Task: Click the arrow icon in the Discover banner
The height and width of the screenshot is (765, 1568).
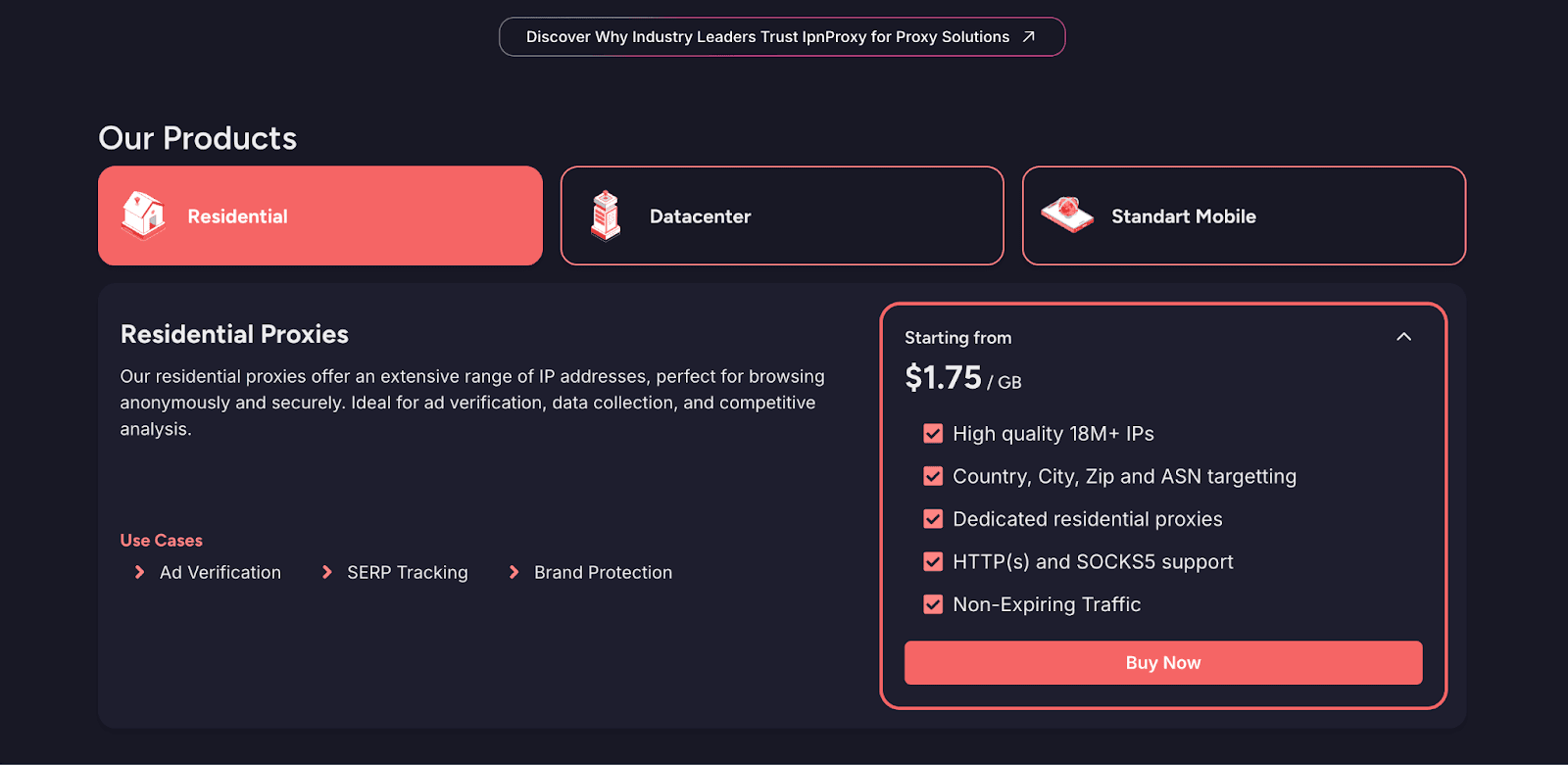Action: [1029, 37]
